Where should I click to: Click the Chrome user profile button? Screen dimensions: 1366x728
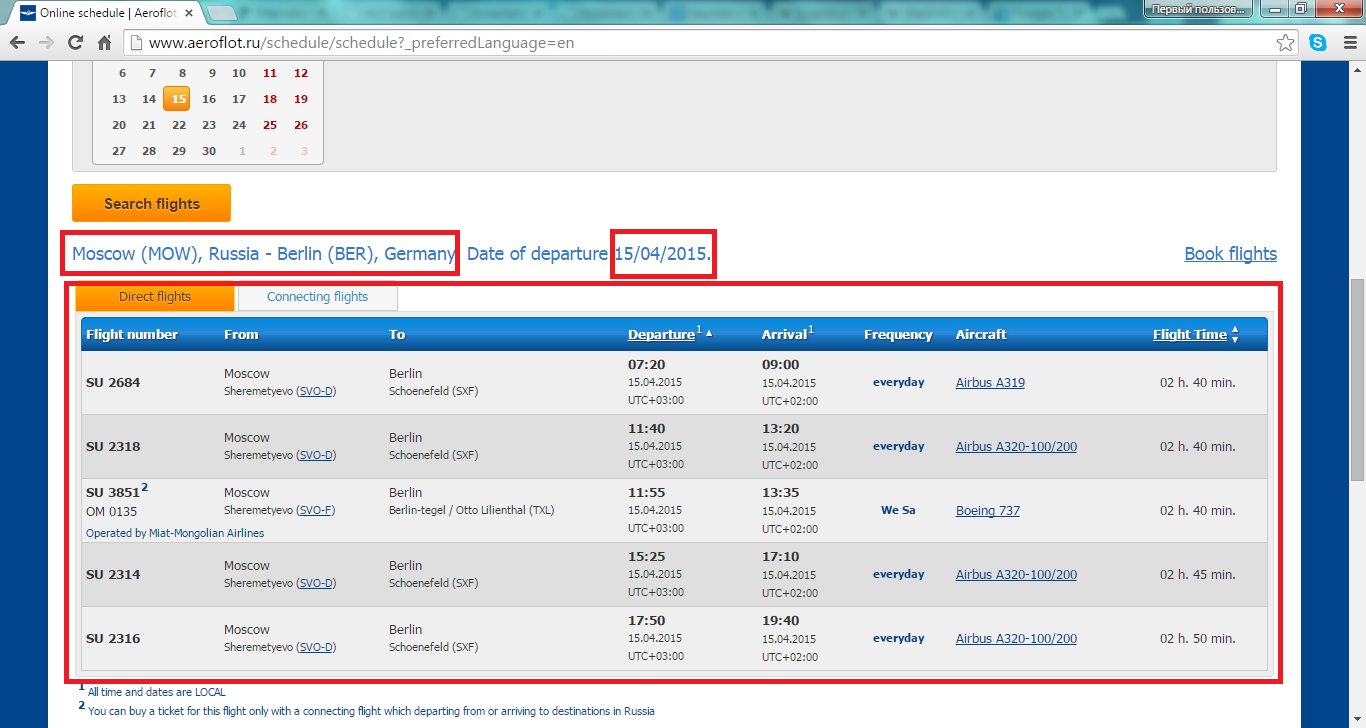pos(1199,8)
